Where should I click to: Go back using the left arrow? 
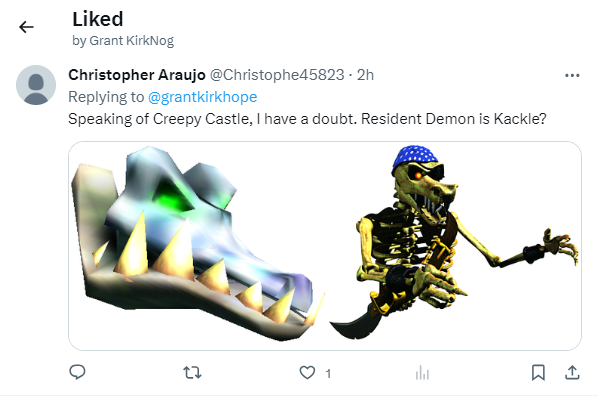pos(26,27)
